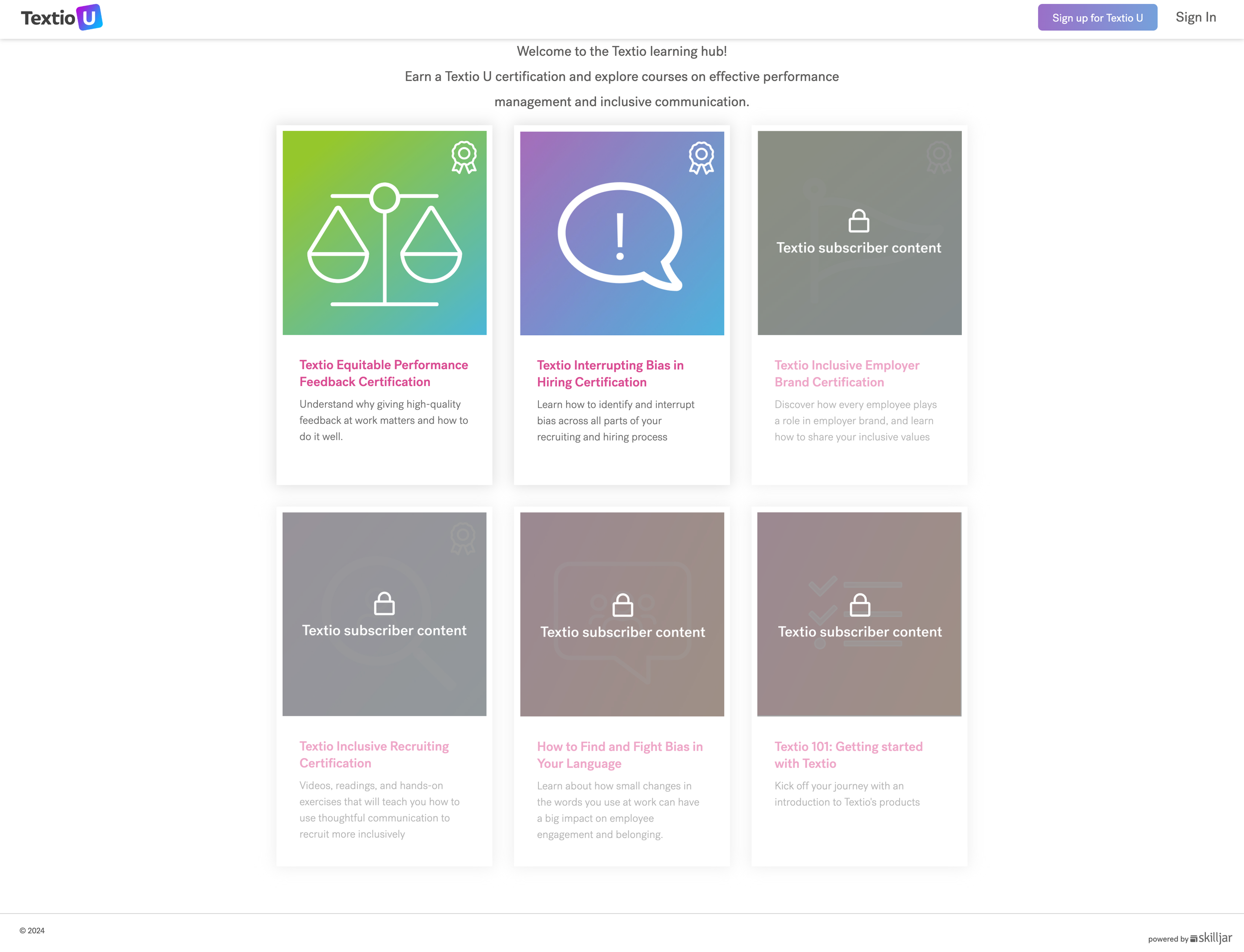Click 'Understand why giving high-quality feedback' description
Viewport: 1244px width, 952px height.
(x=384, y=420)
